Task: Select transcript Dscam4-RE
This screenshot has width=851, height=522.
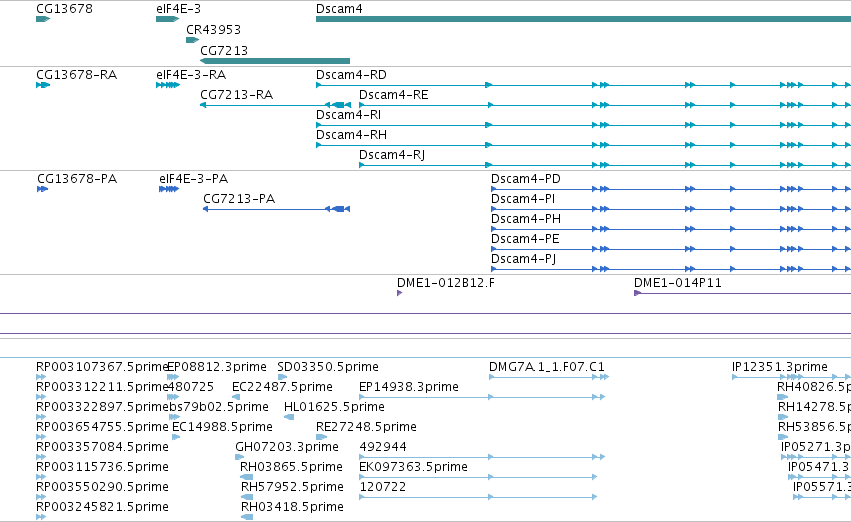Action: pos(605,105)
